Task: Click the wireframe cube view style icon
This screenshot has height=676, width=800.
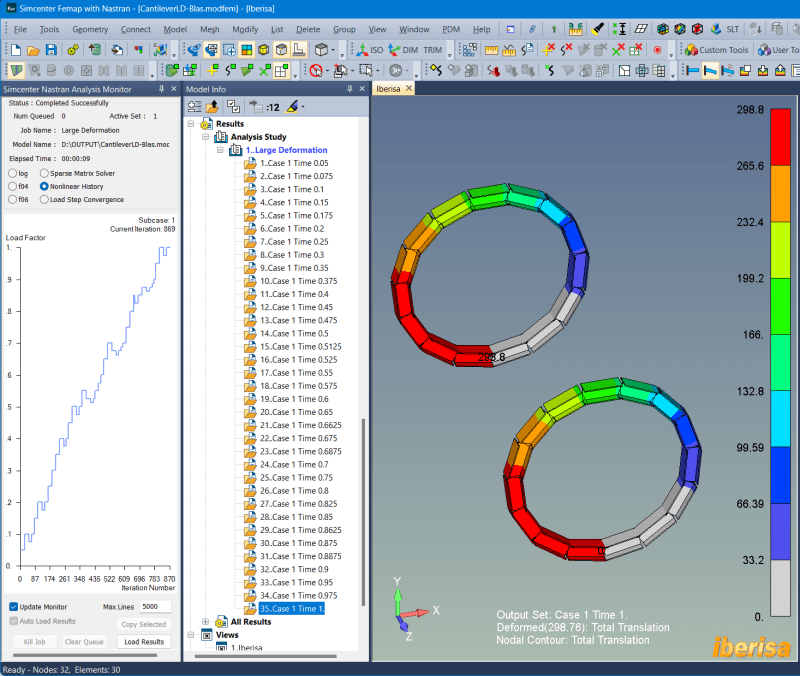Action: [321, 50]
